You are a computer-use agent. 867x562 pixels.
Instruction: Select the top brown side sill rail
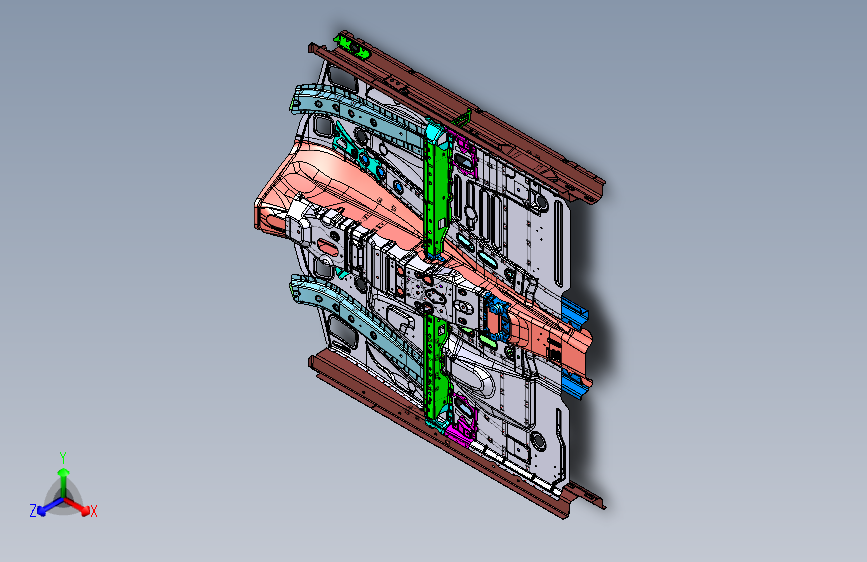coord(459,119)
